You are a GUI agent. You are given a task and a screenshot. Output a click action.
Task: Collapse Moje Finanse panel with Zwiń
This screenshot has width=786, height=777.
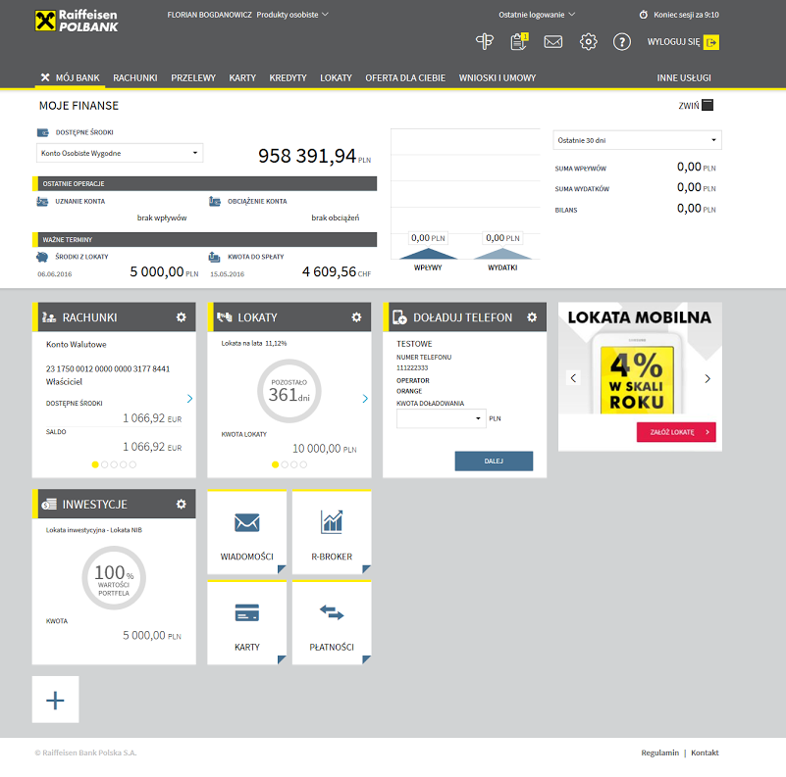[x=696, y=105]
